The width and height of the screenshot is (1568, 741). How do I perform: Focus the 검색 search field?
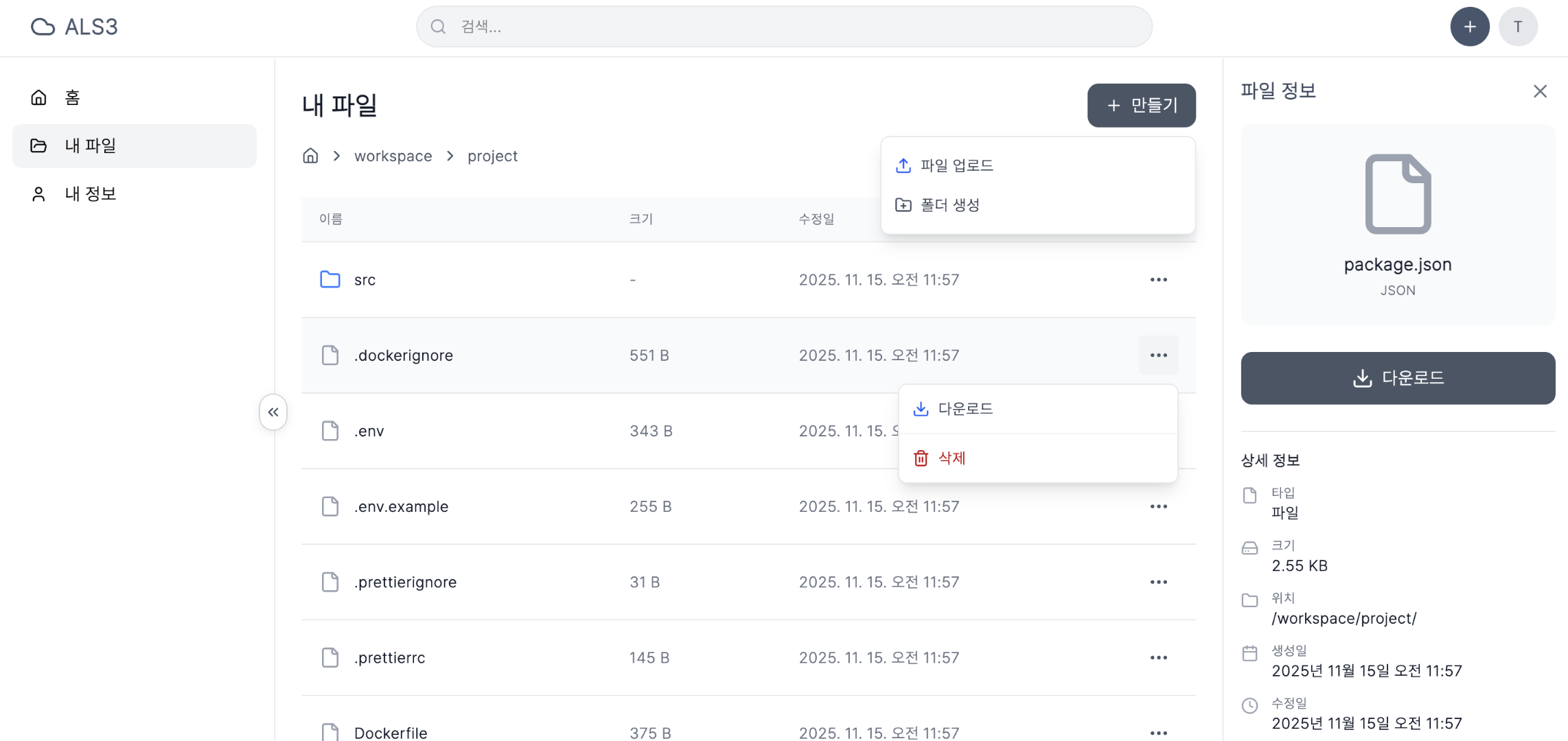783,27
